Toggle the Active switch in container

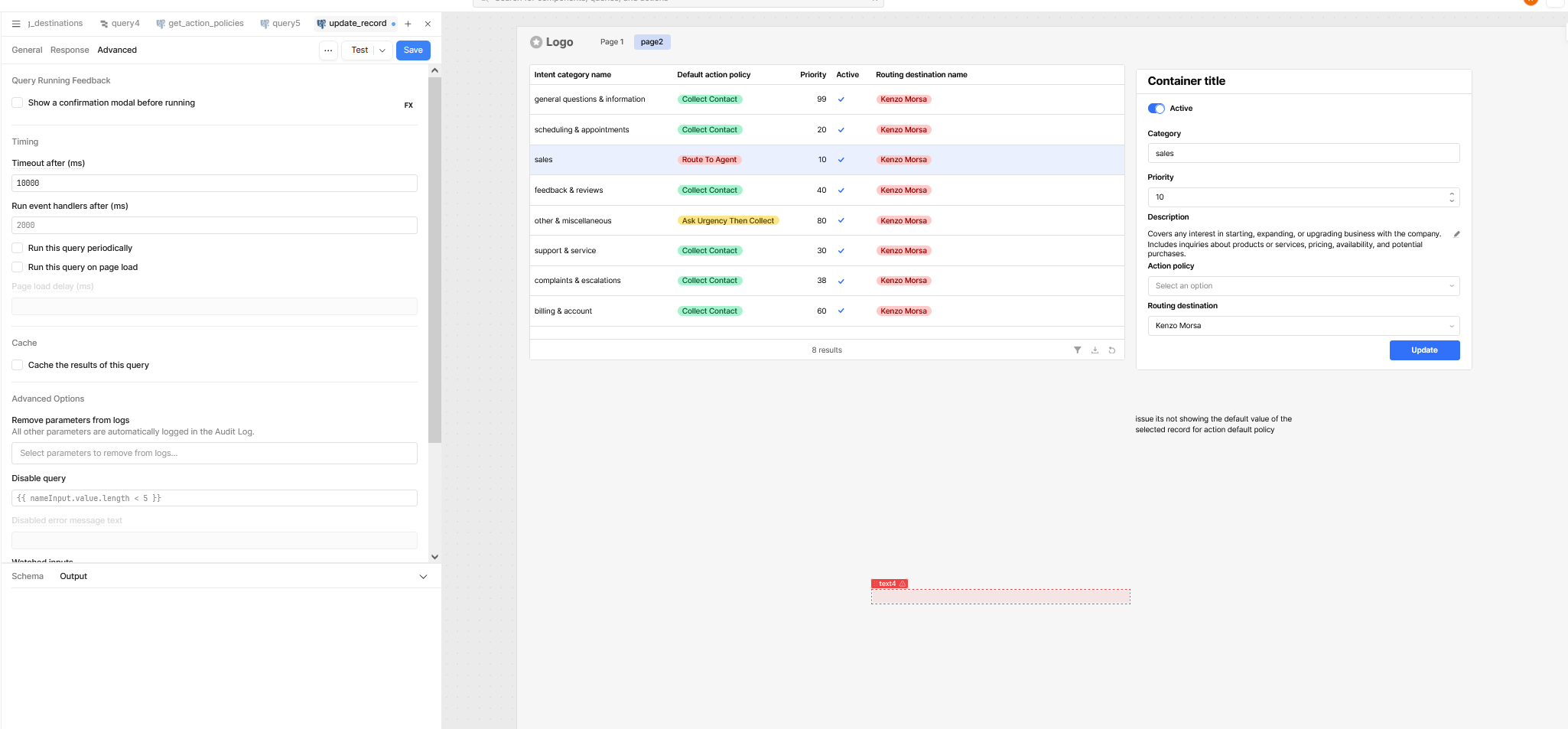tap(1156, 109)
